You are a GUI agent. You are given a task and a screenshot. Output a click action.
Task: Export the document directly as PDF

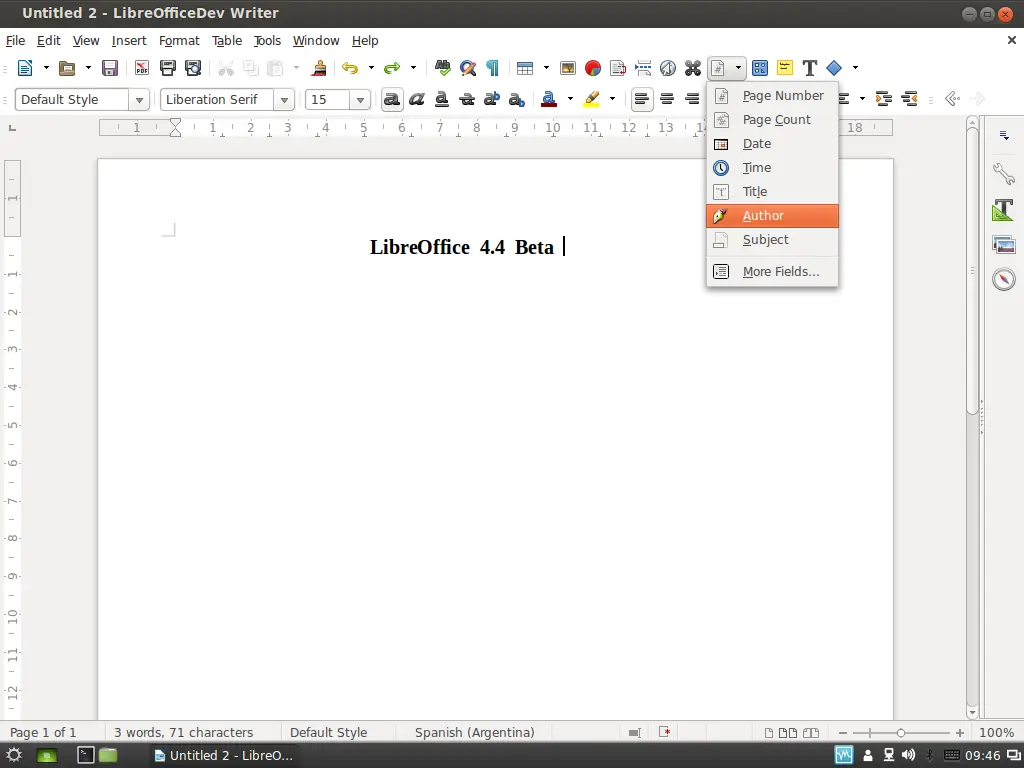point(142,68)
